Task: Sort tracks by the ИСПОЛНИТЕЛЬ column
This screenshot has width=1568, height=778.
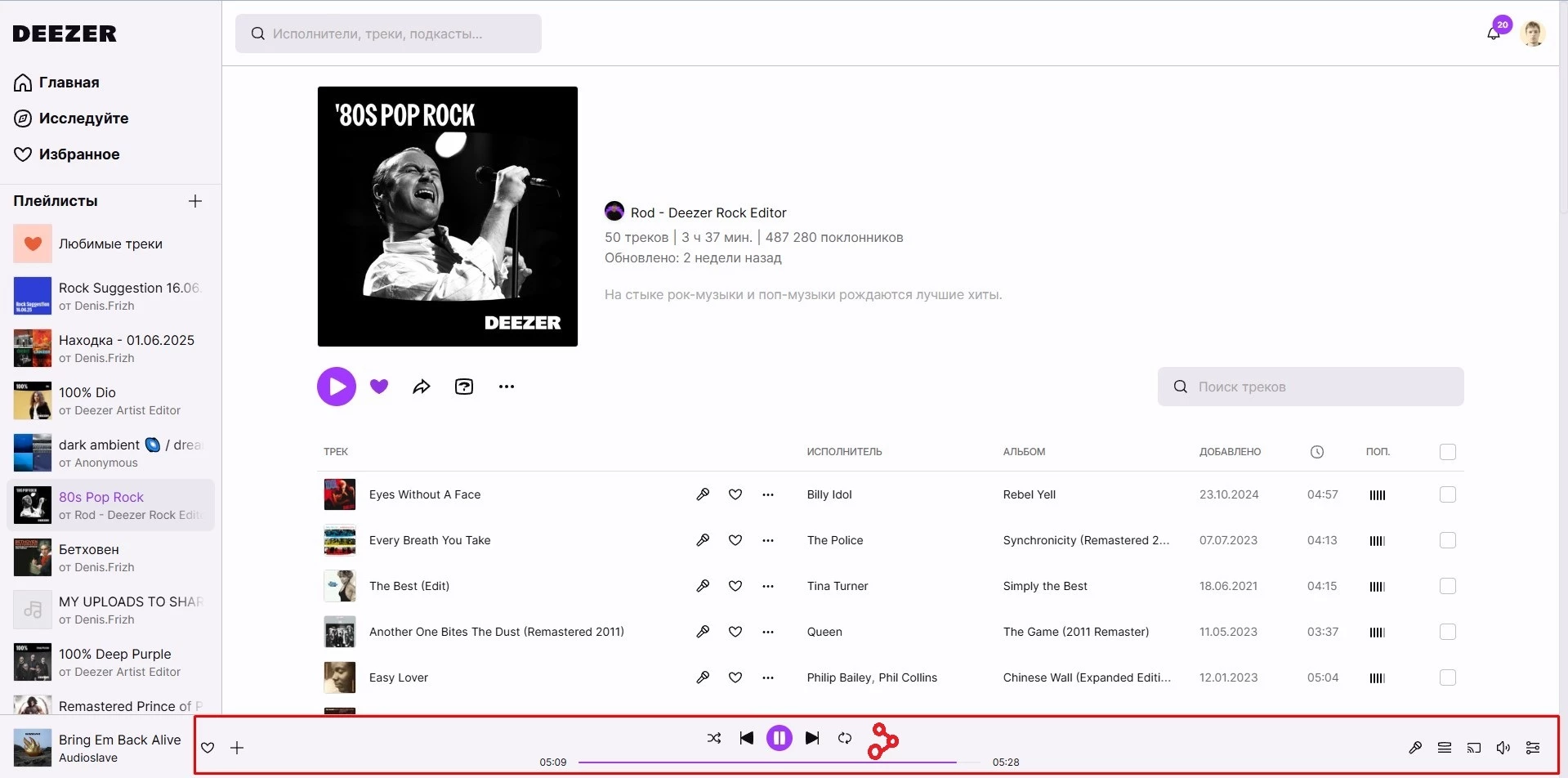Action: (844, 452)
